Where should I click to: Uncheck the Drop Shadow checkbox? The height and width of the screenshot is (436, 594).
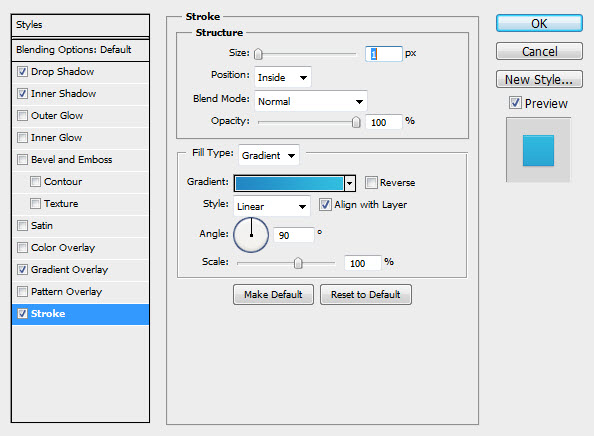tap(22, 72)
